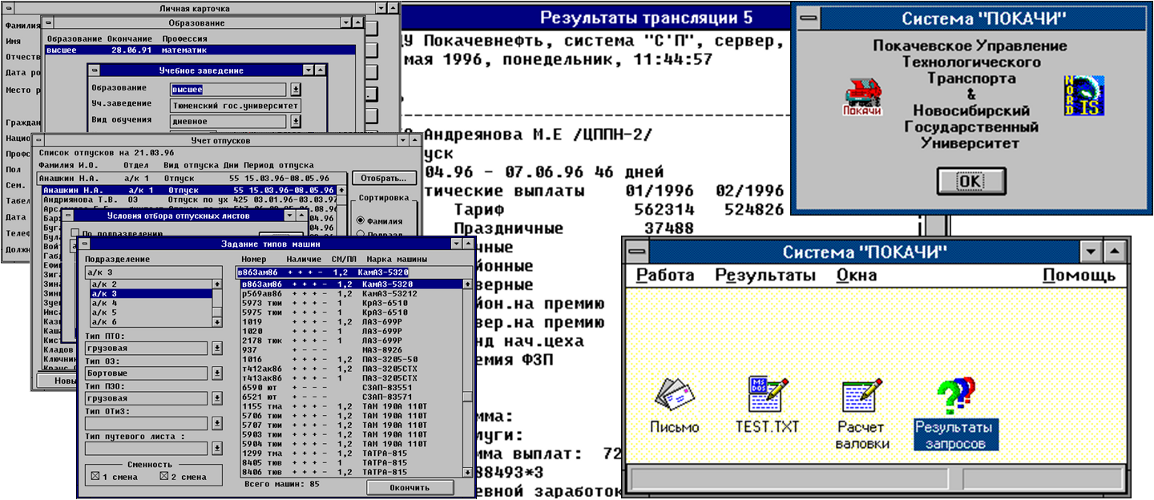Confirm the about dialog with OK
1154x500 pixels.
coord(969,180)
